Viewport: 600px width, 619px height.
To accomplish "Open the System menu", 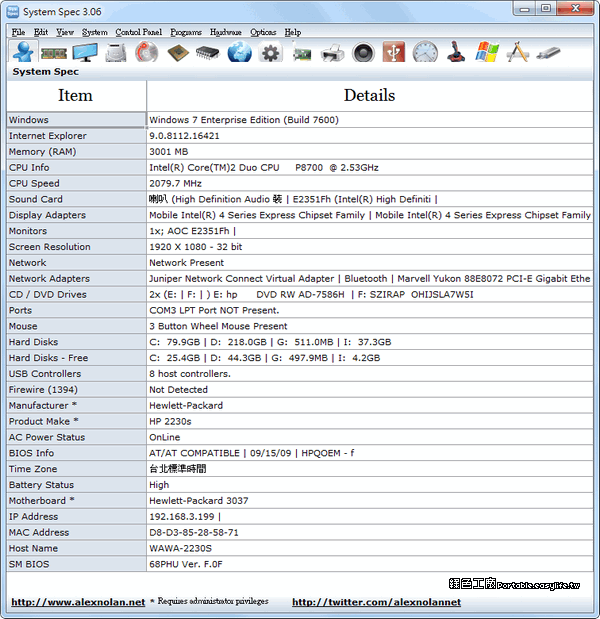I will click(x=95, y=32).
